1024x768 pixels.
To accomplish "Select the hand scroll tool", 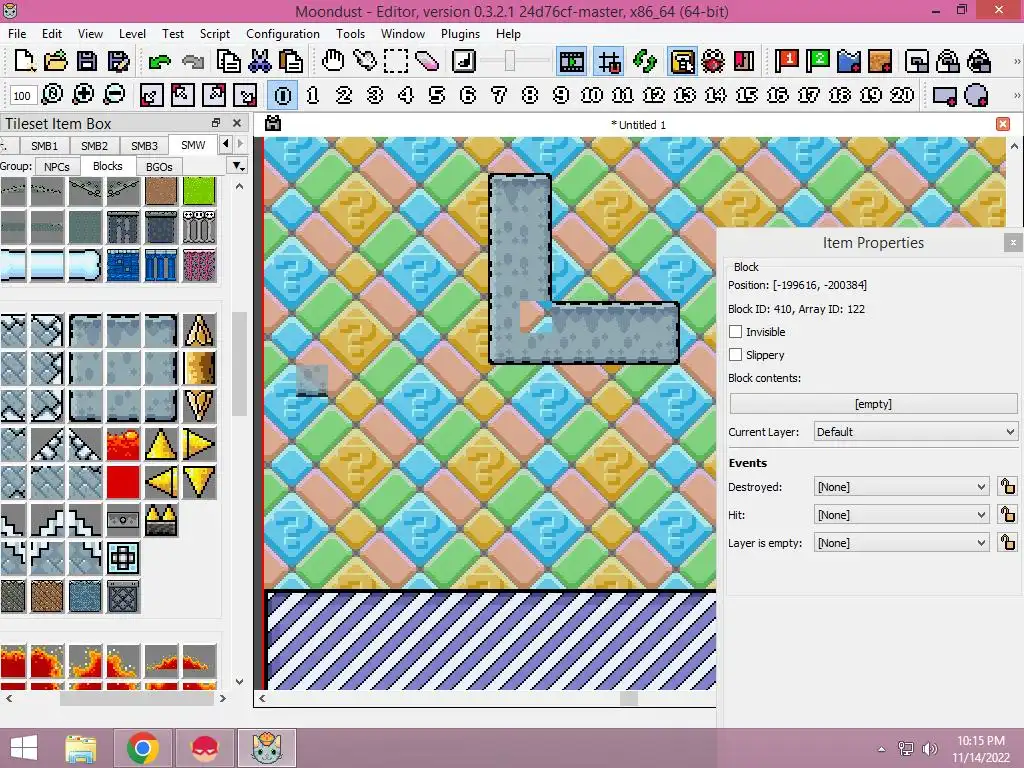I will pyautogui.click(x=333, y=61).
